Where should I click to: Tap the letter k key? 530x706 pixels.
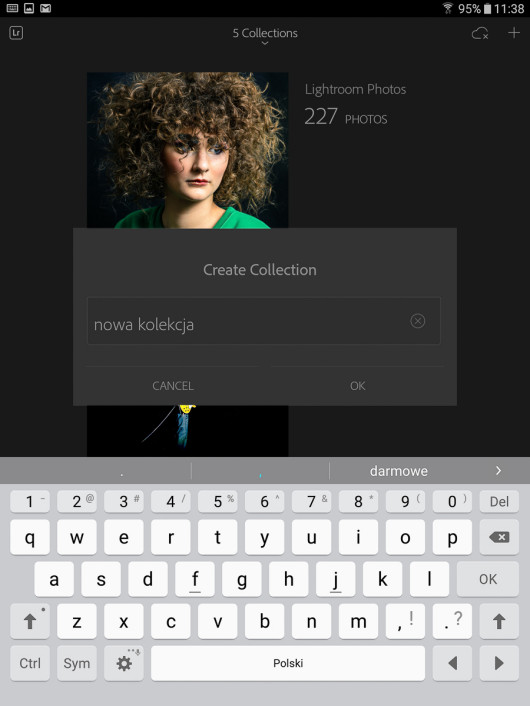[382, 579]
